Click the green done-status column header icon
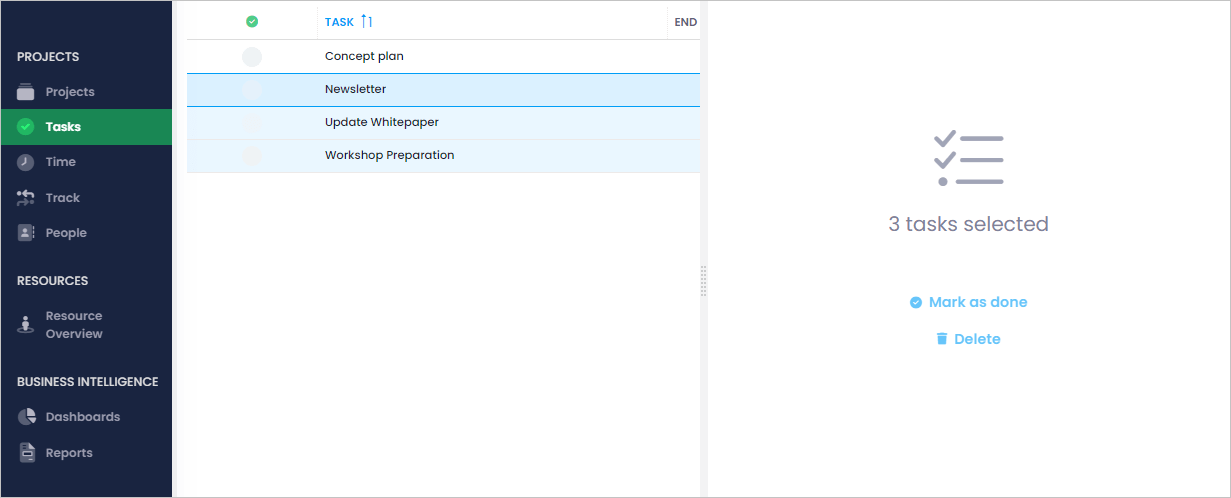The image size is (1231, 498). (252, 21)
